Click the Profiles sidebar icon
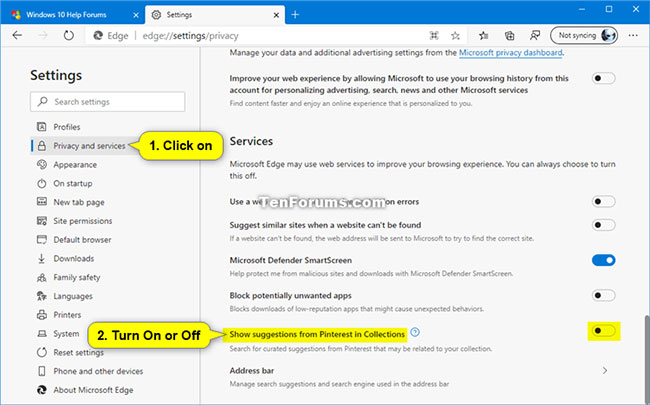This screenshot has height=405, width=650. tap(41, 127)
